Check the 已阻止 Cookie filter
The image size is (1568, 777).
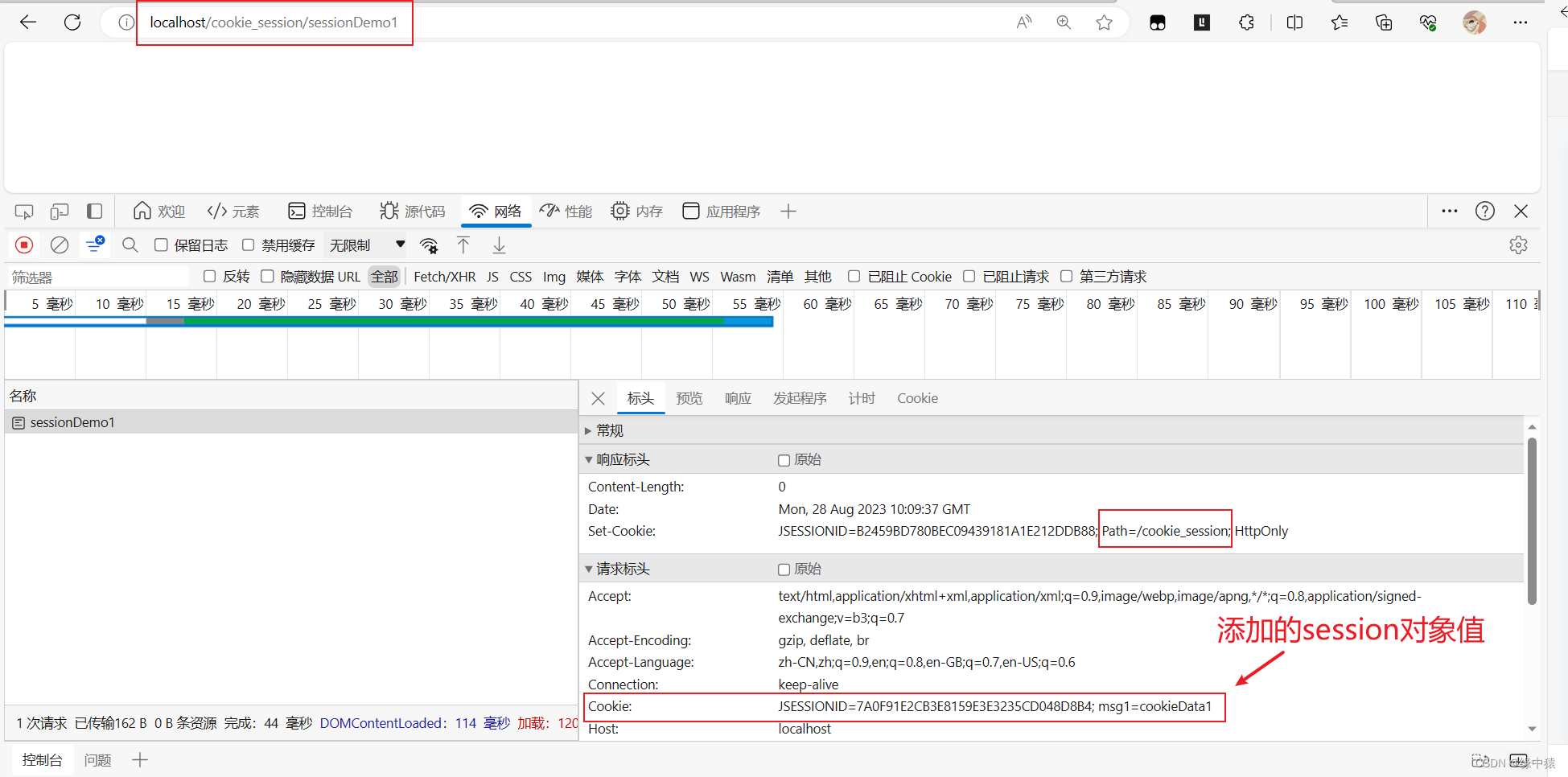coord(854,276)
